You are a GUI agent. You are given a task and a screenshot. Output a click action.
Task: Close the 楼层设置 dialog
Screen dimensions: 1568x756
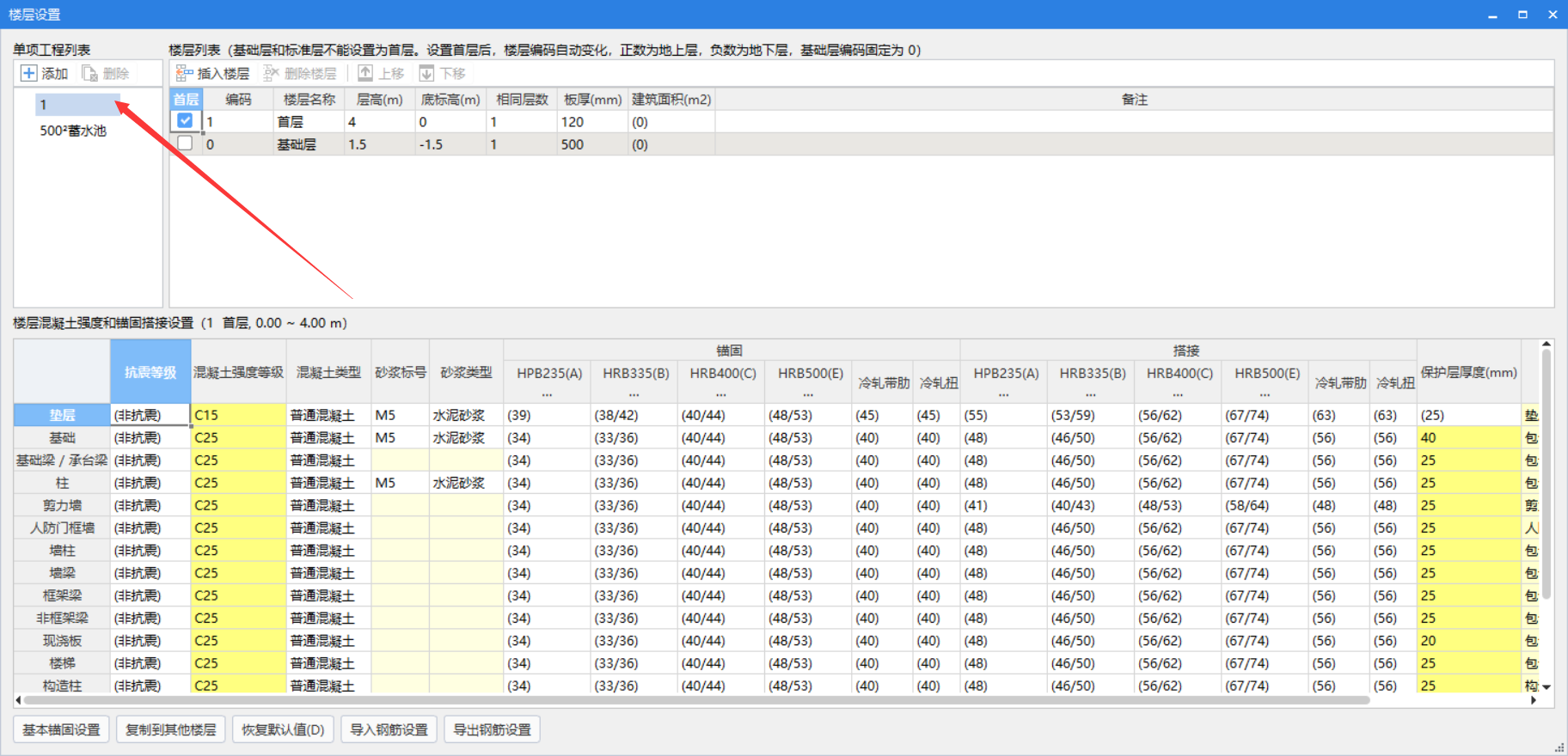pyautogui.click(x=1553, y=15)
